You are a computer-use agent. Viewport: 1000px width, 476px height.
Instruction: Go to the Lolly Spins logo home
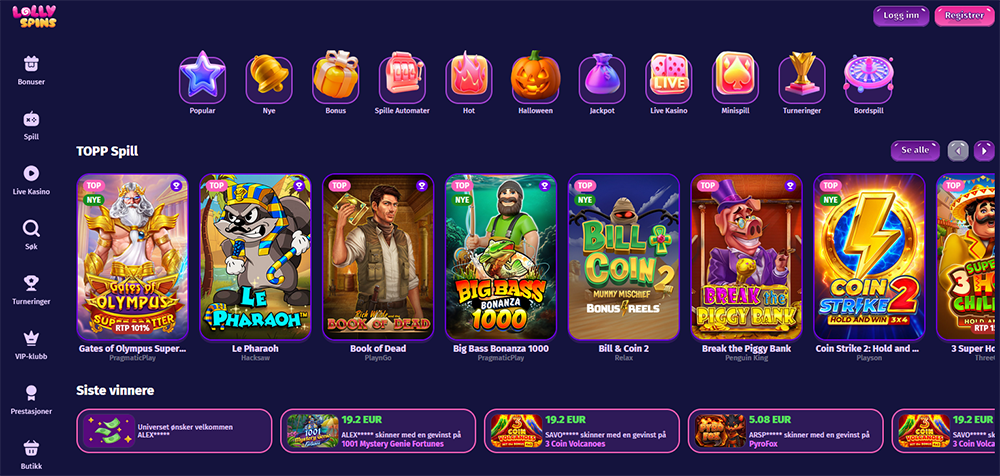click(x=34, y=17)
